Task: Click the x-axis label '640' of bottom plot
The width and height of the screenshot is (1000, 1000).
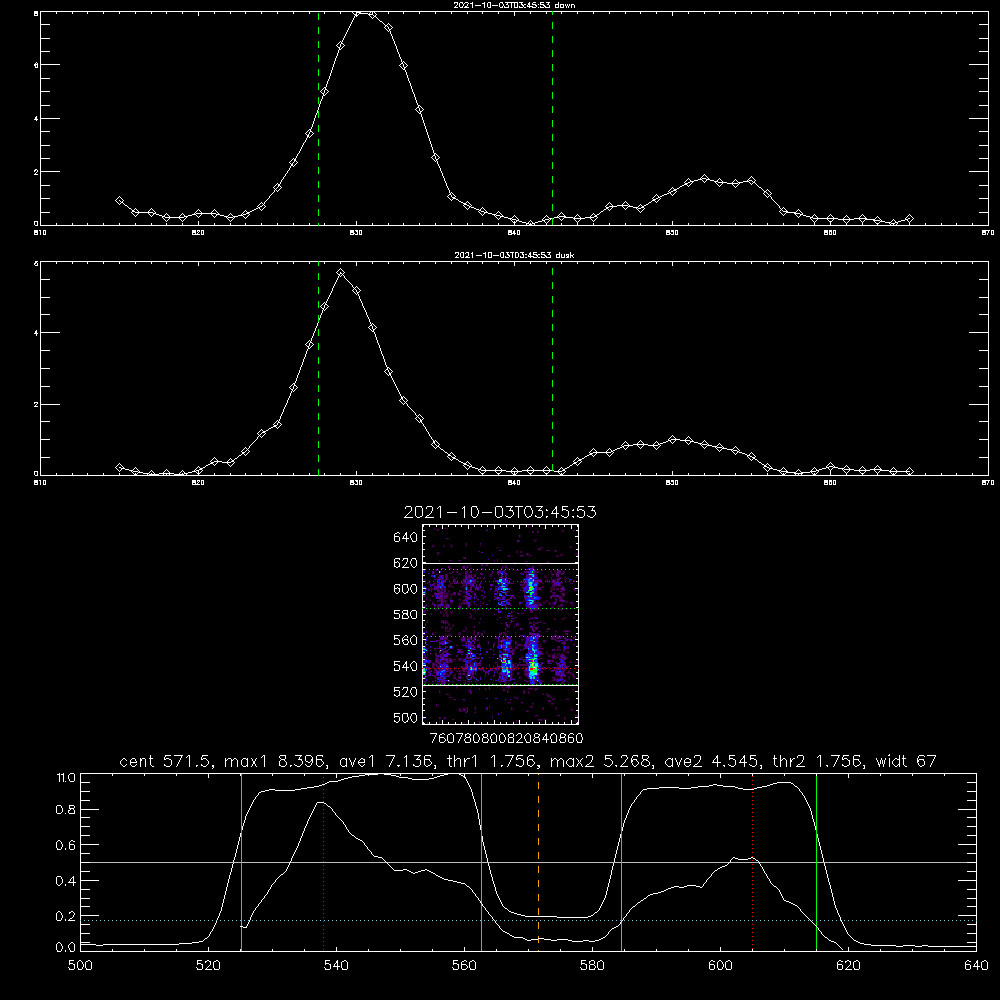Action: [x=976, y=966]
